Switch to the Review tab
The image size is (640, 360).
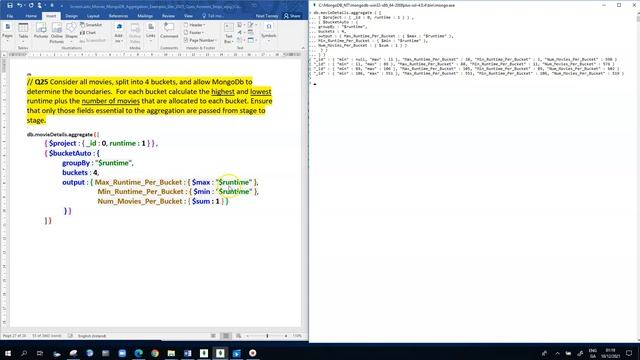[168, 16]
